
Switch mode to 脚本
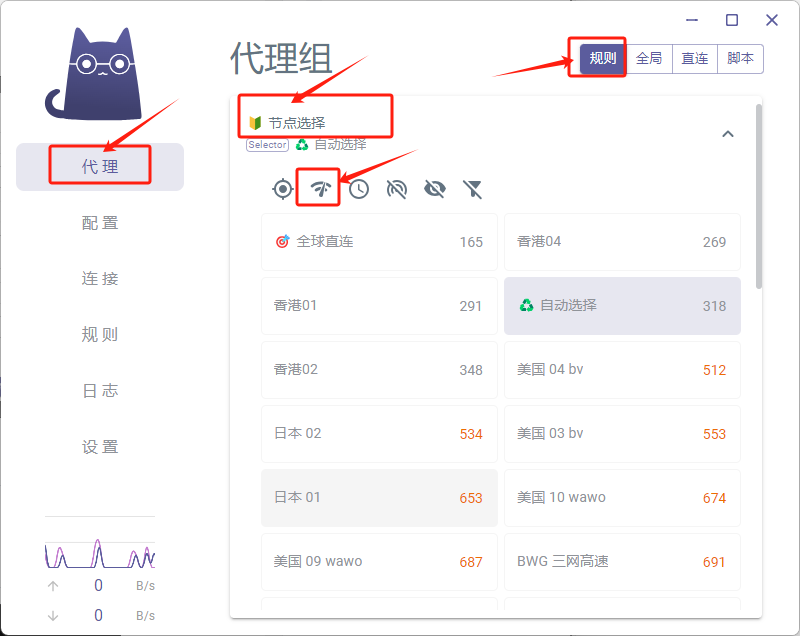[740, 59]
